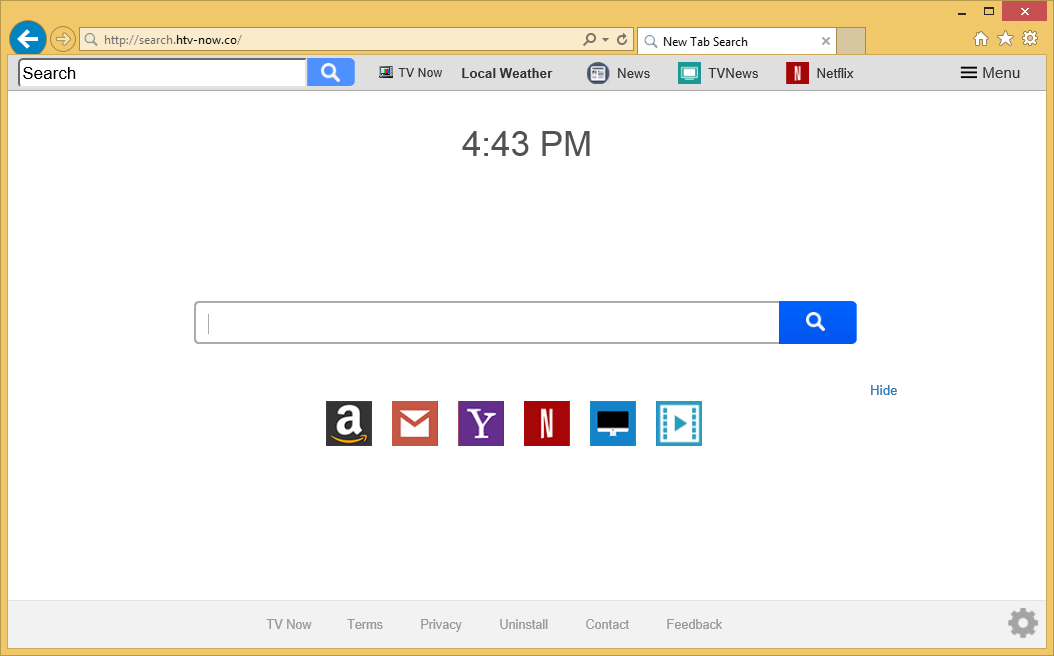This screenshot has width=1054, height=656.
Task: Open the Gmail shortcut tile
Action: click(x=415, y=423)
